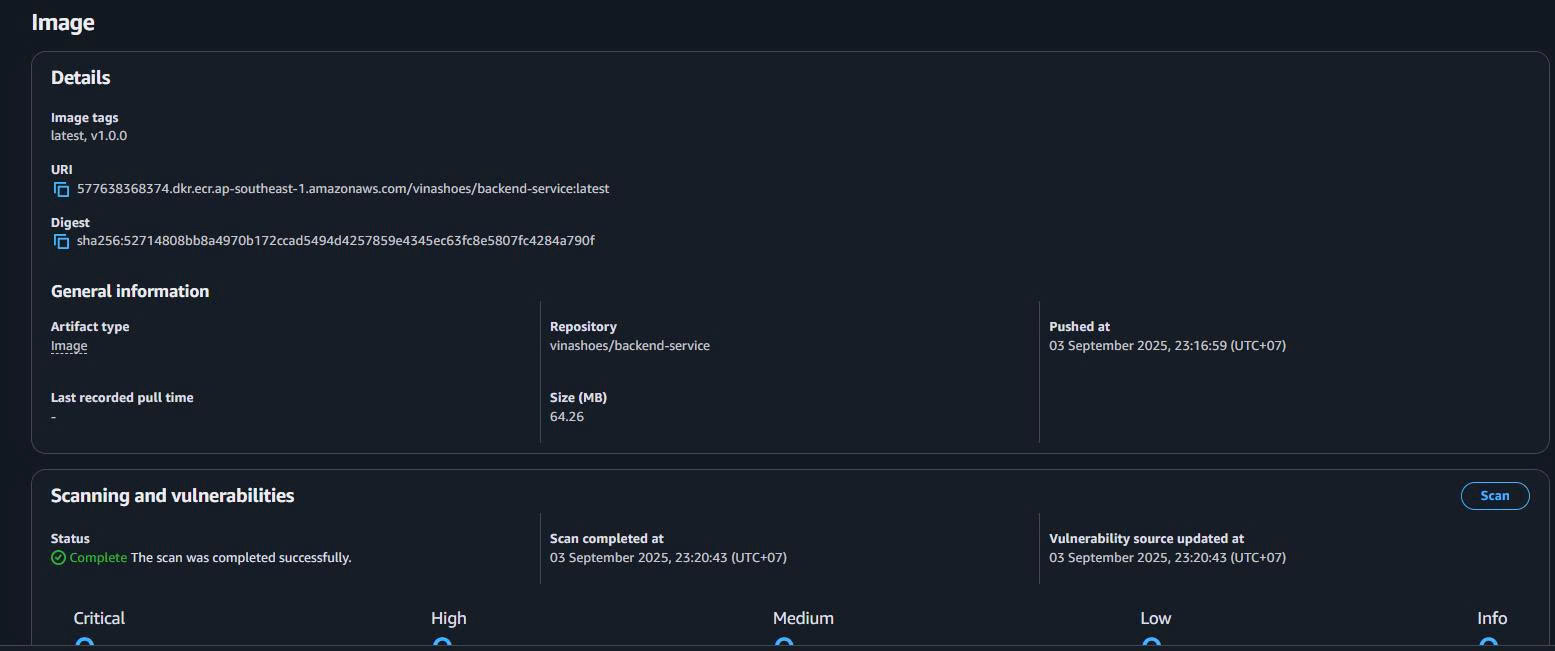This screenshot has width=1555, height=651.
Task: Start a new scan with Scan button
Action: 1494,496
